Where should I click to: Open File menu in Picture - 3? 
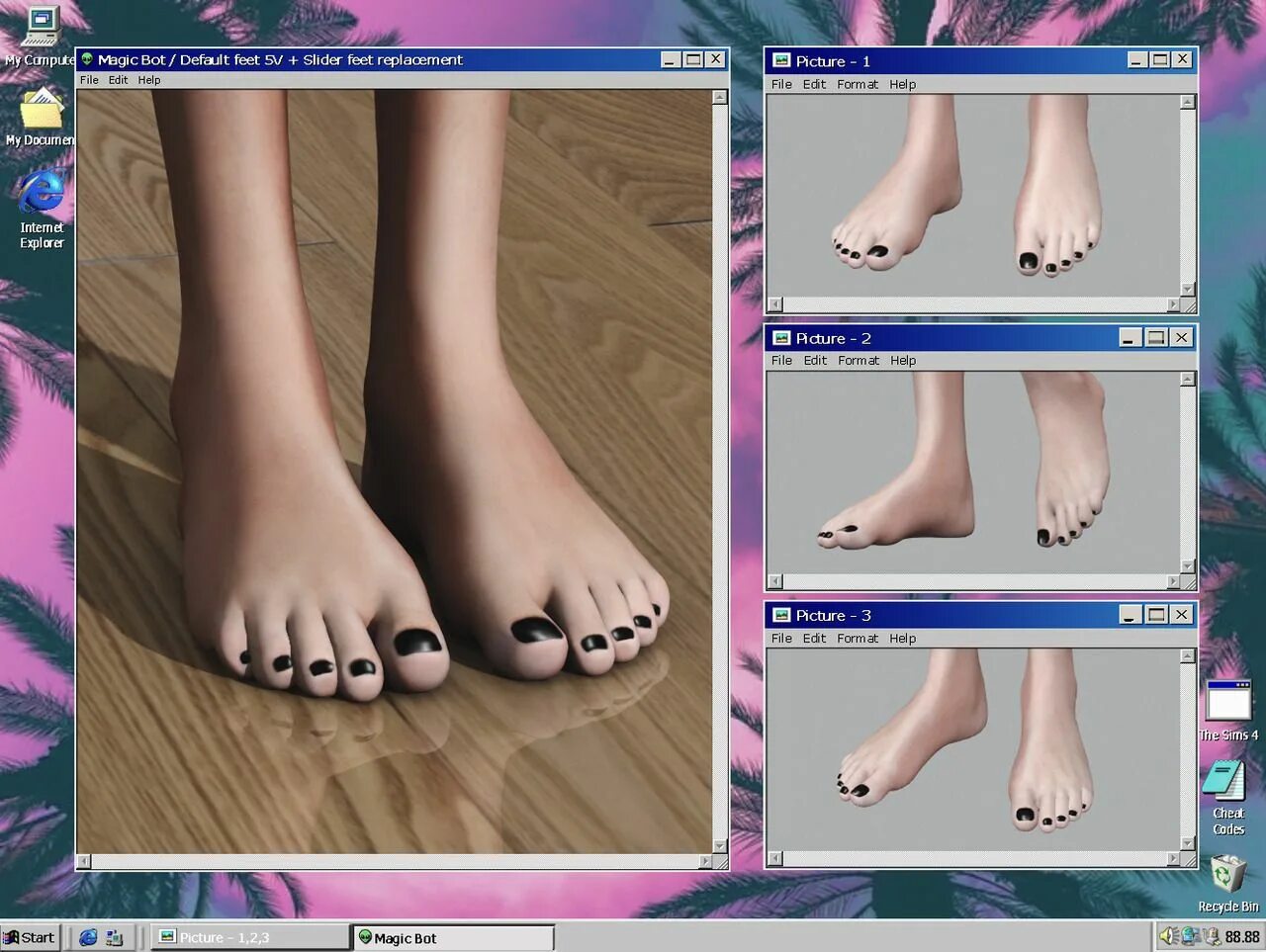[781, 638]
